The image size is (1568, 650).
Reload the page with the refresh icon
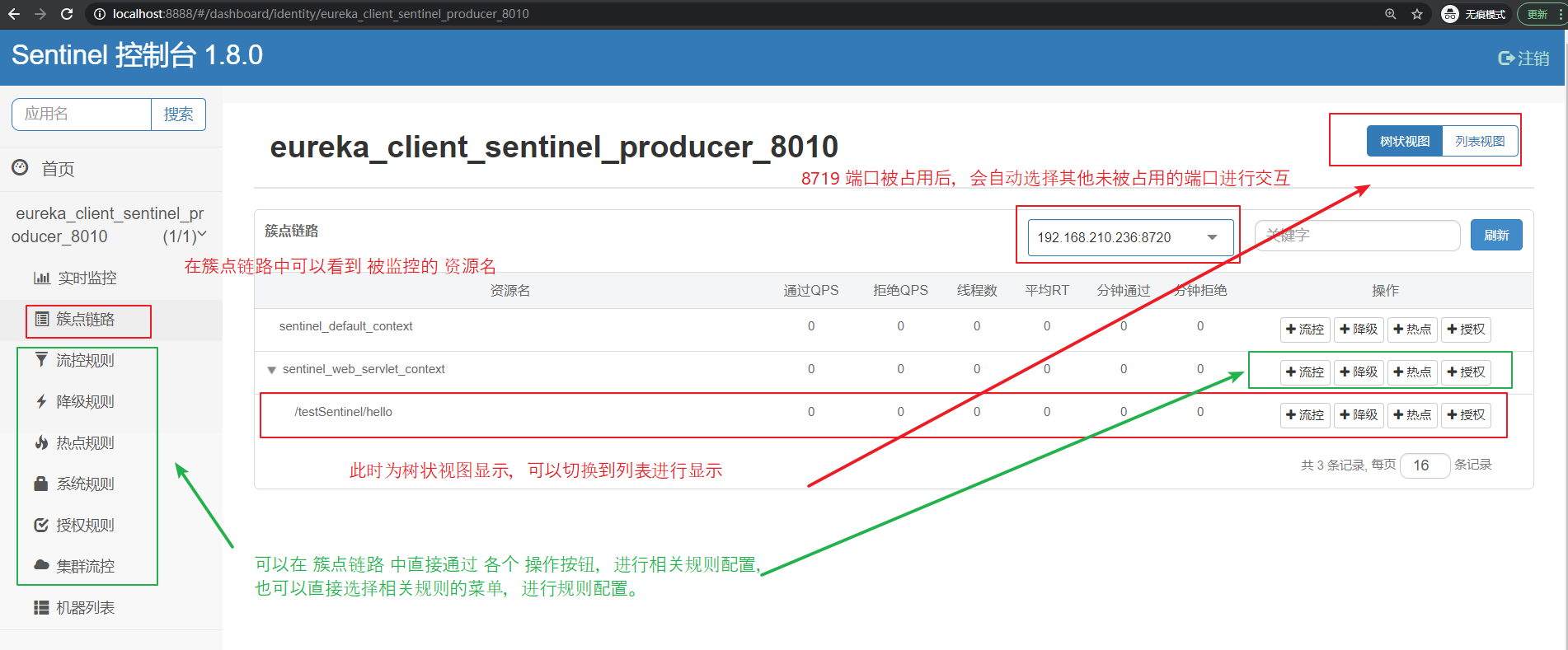click(x=67, y=14)
